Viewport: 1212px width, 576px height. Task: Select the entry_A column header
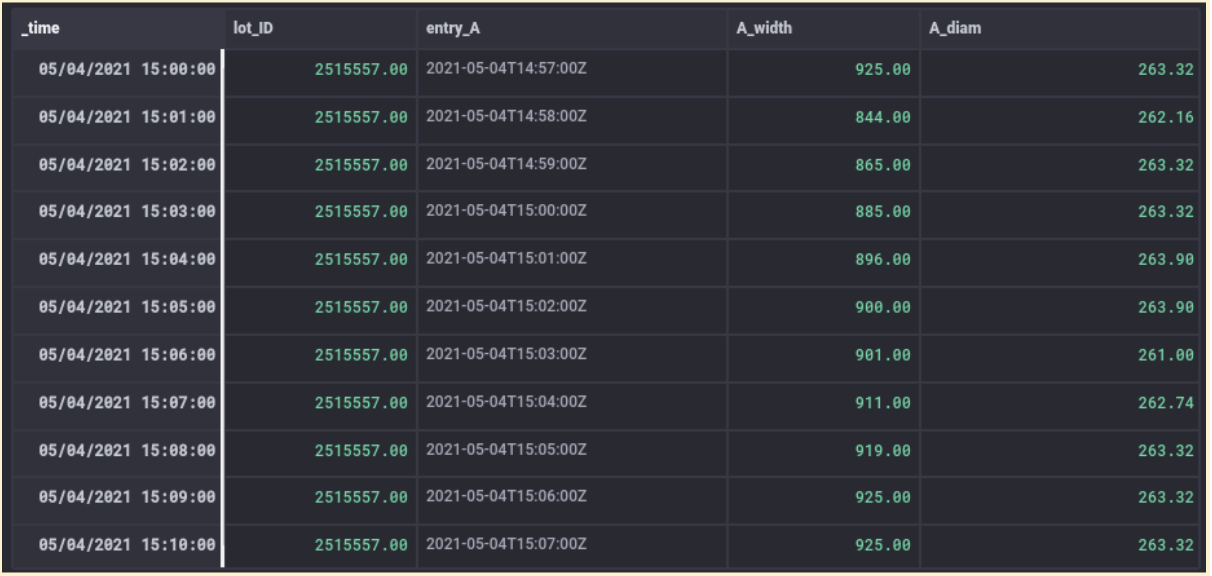572,29
